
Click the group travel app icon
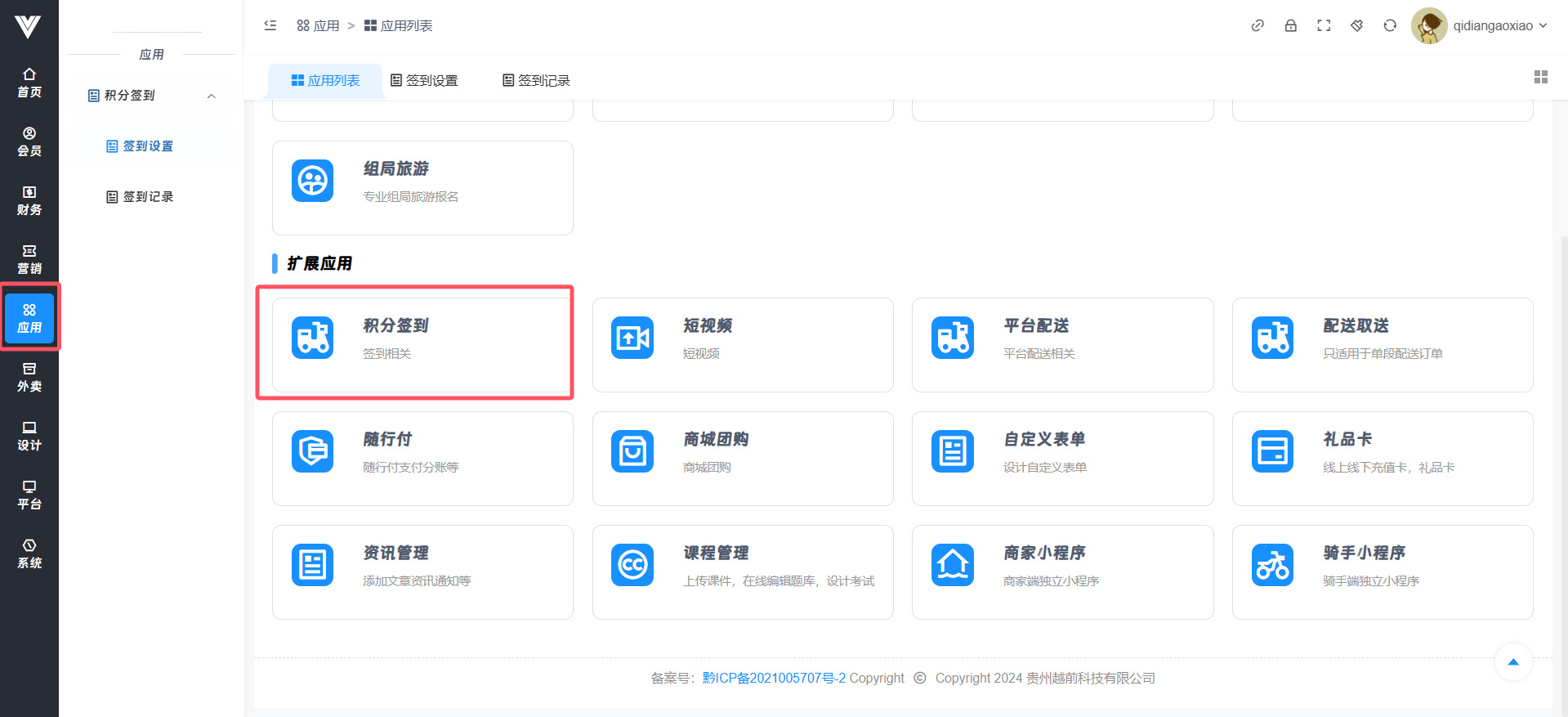(312, 181)
